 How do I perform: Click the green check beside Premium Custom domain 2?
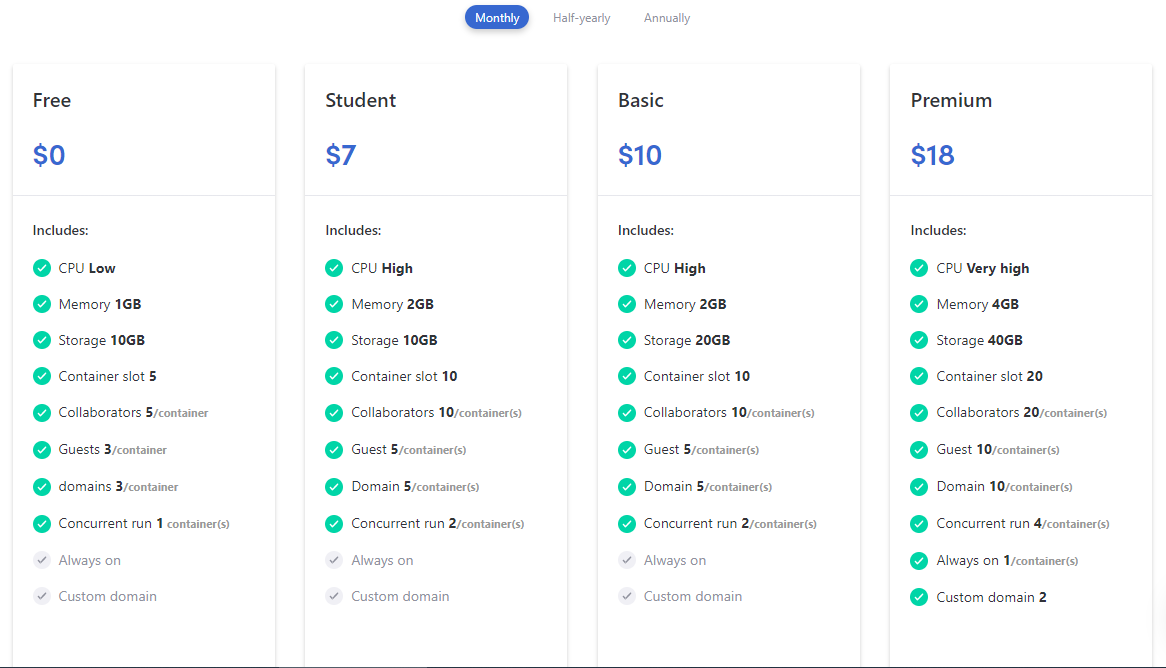pos(919,597)
